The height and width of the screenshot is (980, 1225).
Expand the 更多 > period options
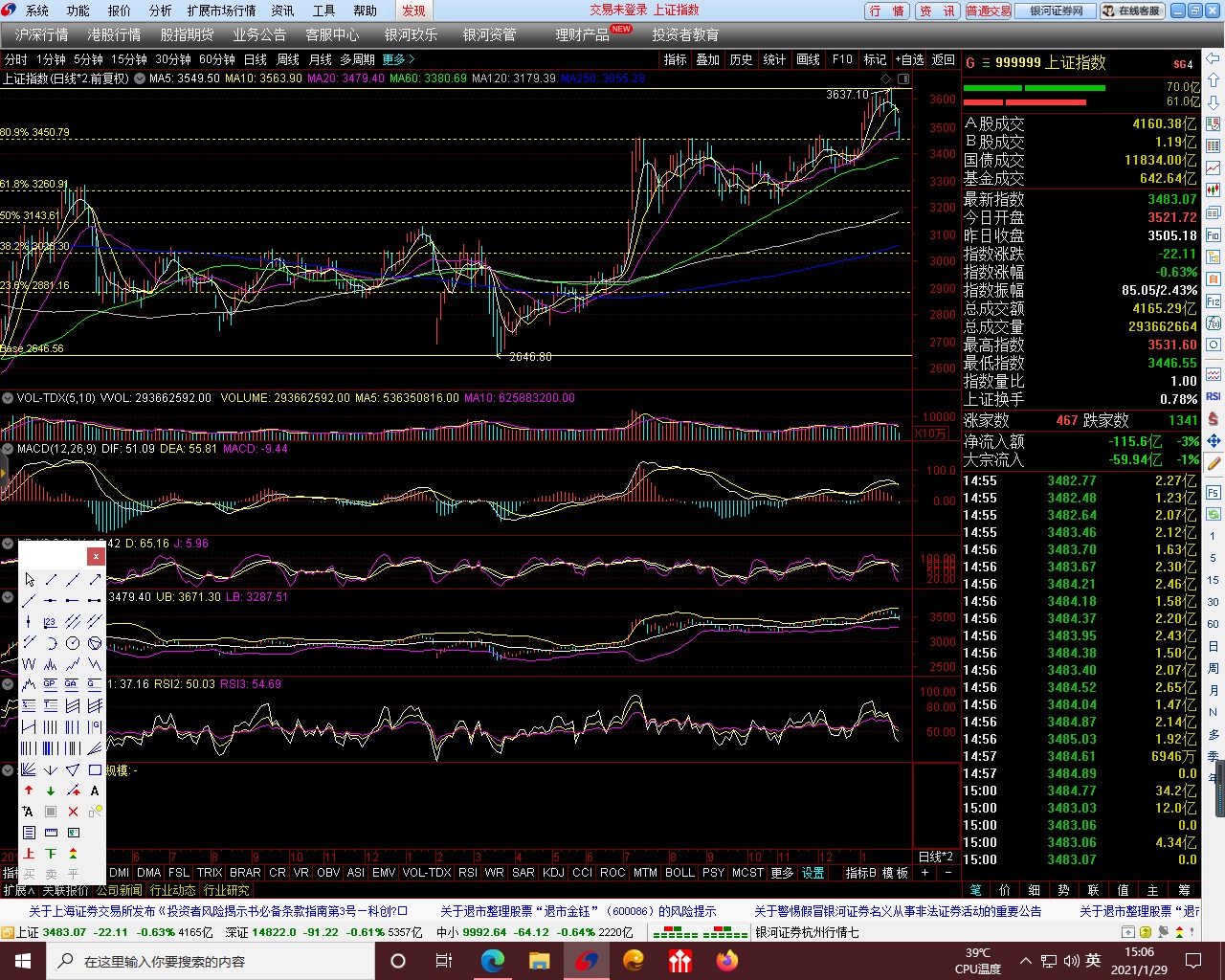coord(398,59)
